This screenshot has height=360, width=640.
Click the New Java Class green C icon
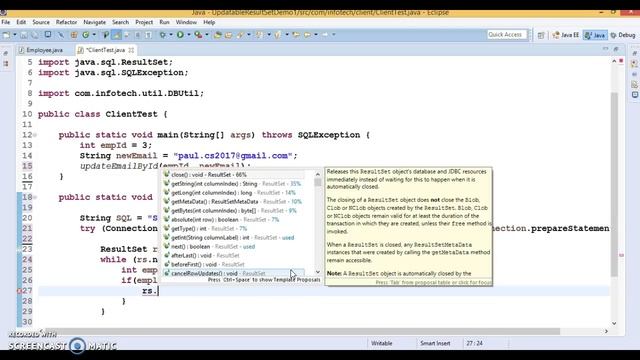85,35
